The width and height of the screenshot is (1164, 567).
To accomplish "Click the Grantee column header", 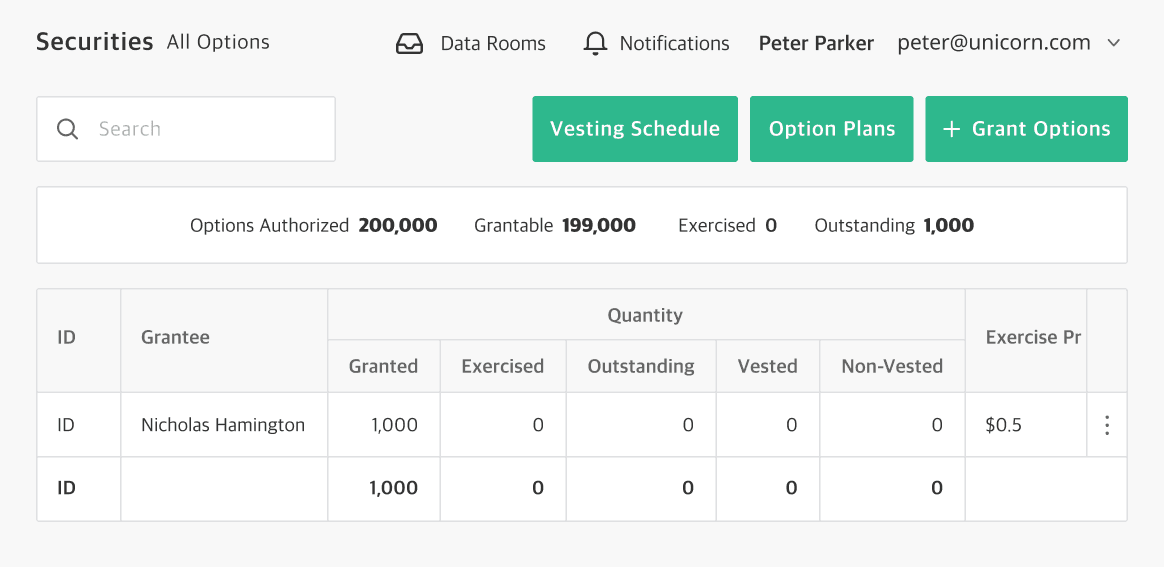I will pos(176,338).
